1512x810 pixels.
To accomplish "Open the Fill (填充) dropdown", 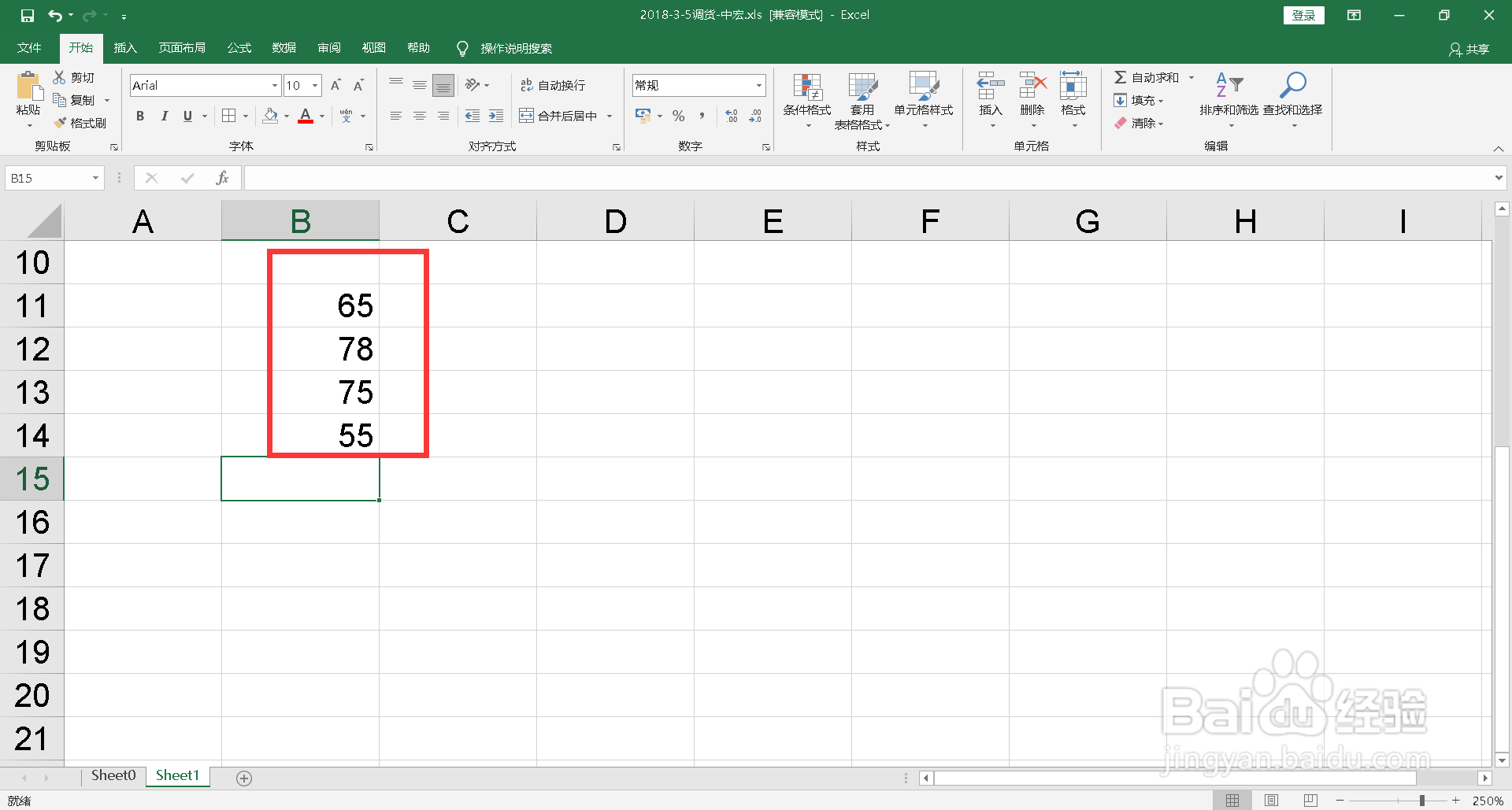I will pyautogui.click(x=1139, y=100).
